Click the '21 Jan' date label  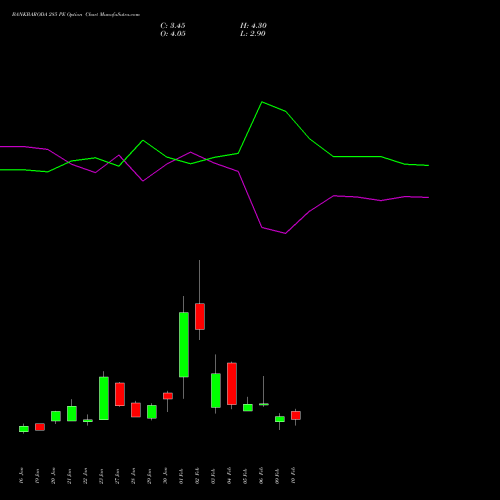coord(69,476)
